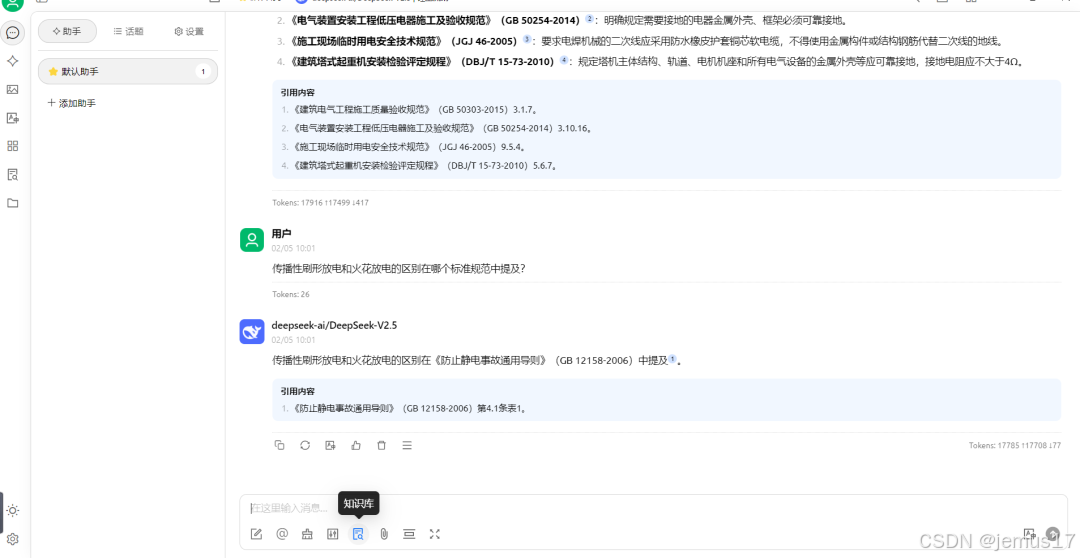Open the files folder icon in sidebar
The height and width of the screenshot is (558, 1080).
(x=12, y=203)
